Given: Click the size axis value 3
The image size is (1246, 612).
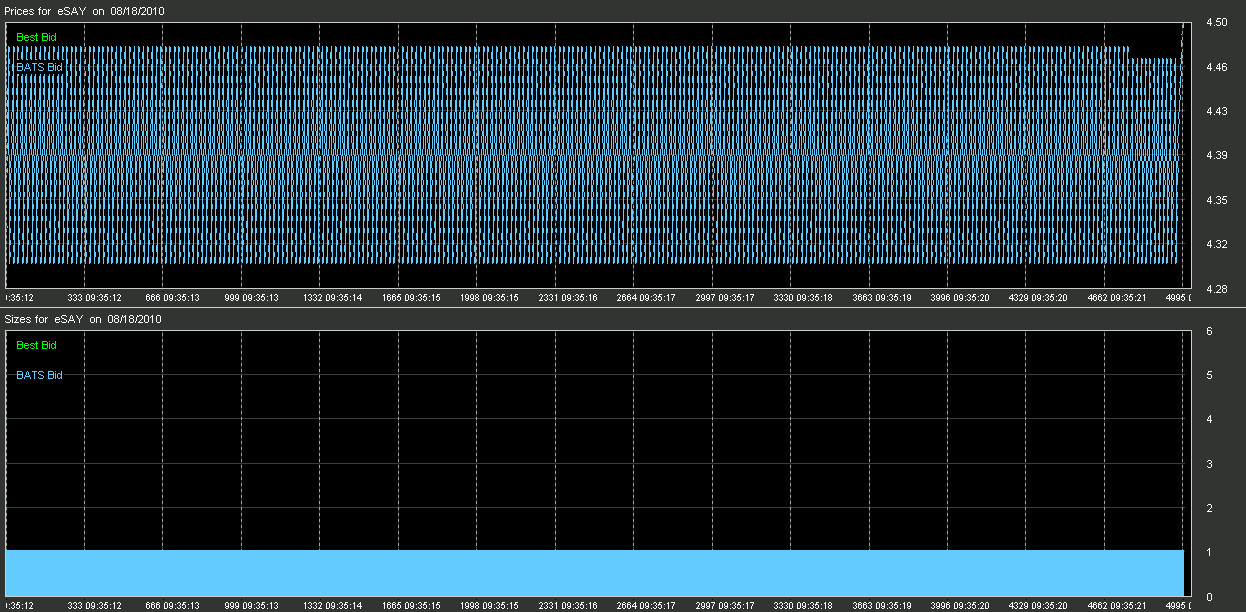Looking at the screenshot, I should tap(1209, 464).
